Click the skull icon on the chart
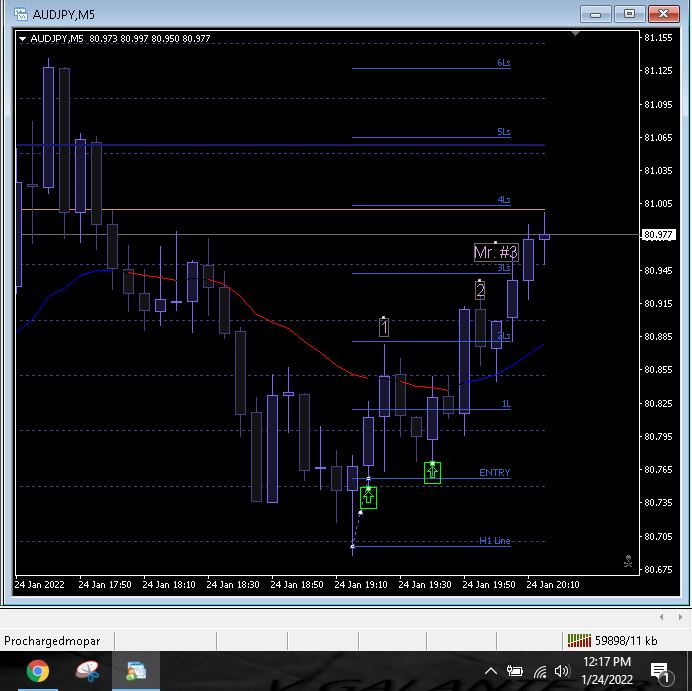The width and height of the screenshot is (692, 691). coord(628,561)
